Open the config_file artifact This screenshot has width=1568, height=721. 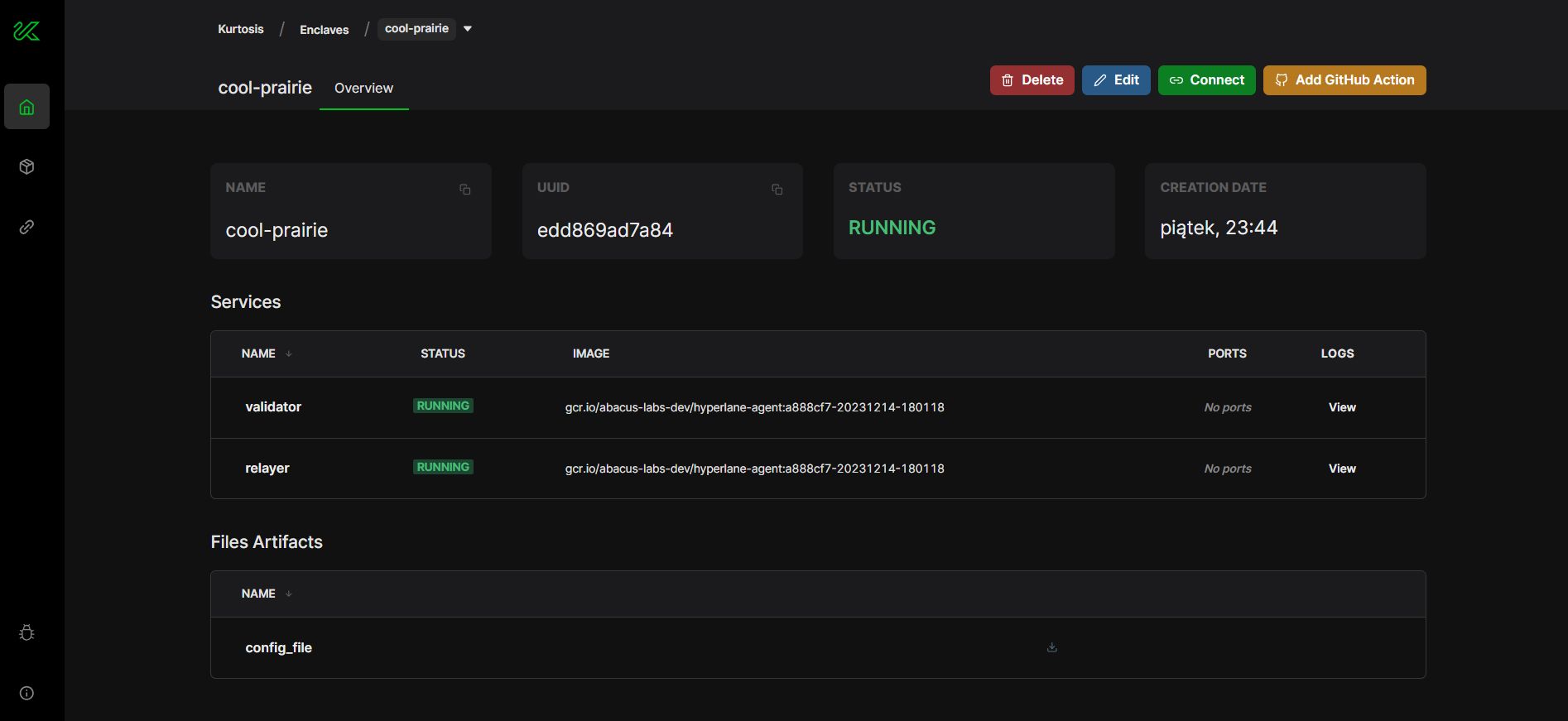[279, 648]
